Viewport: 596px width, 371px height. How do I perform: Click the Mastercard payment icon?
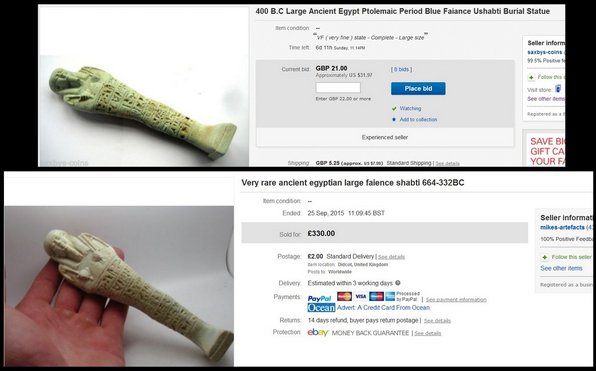[344, 296]
